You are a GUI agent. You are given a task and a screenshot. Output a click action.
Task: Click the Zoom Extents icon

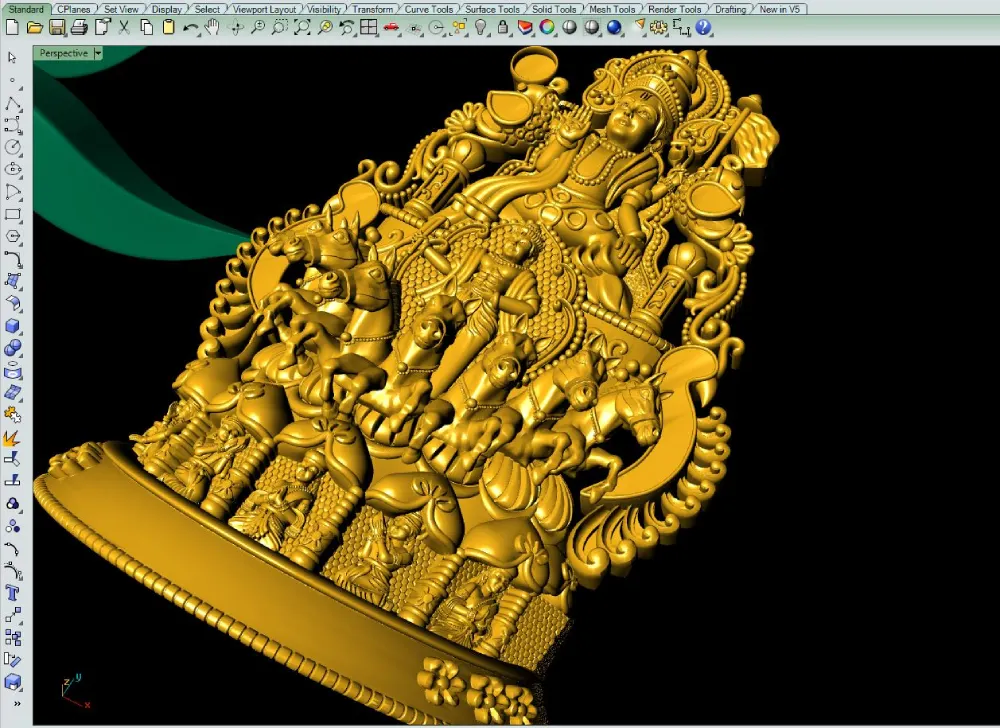click(302, 27)
